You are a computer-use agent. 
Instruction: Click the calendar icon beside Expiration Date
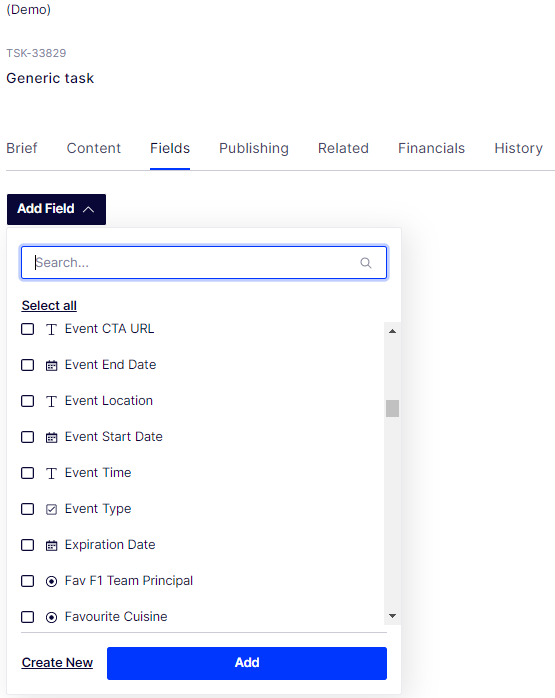[x=52, y=545]
